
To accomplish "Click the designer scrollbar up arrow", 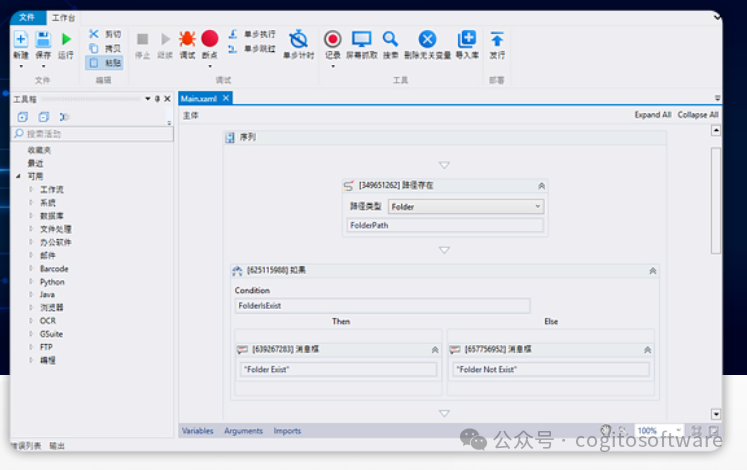I will 716,130.
